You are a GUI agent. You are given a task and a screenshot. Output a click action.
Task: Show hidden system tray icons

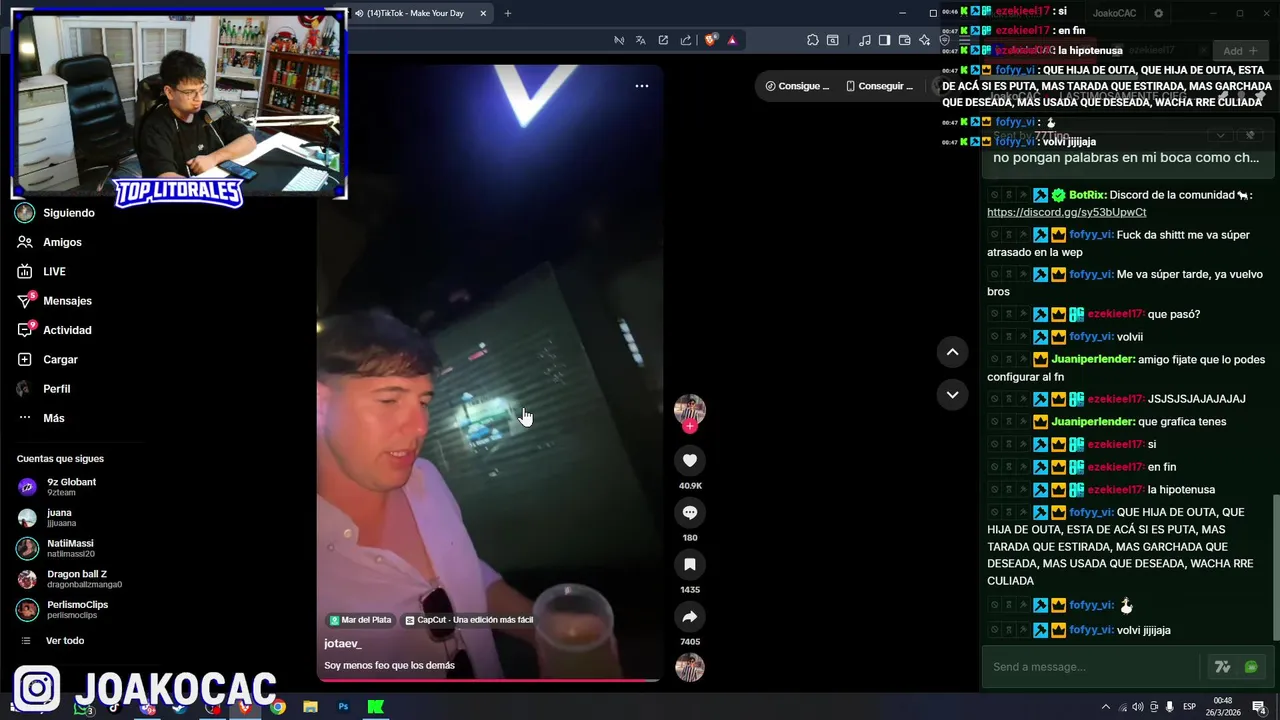point(1105,707)
